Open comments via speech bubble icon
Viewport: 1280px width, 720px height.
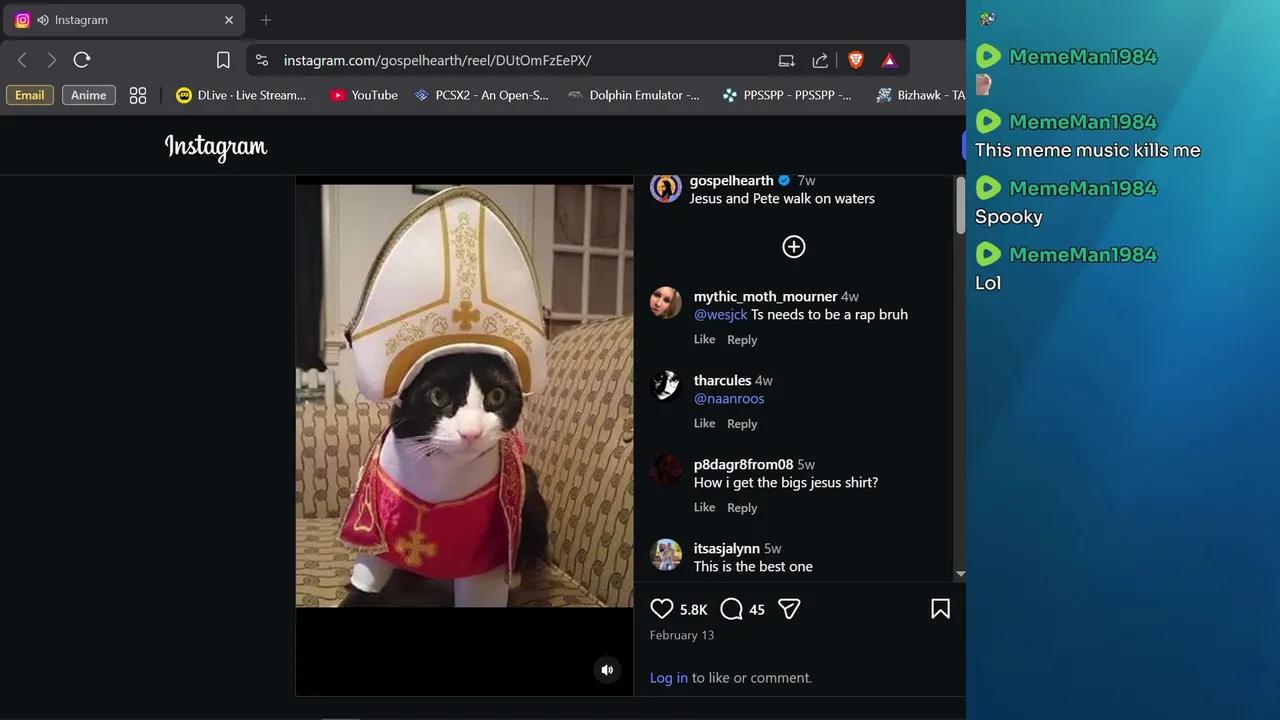(732, 609)
